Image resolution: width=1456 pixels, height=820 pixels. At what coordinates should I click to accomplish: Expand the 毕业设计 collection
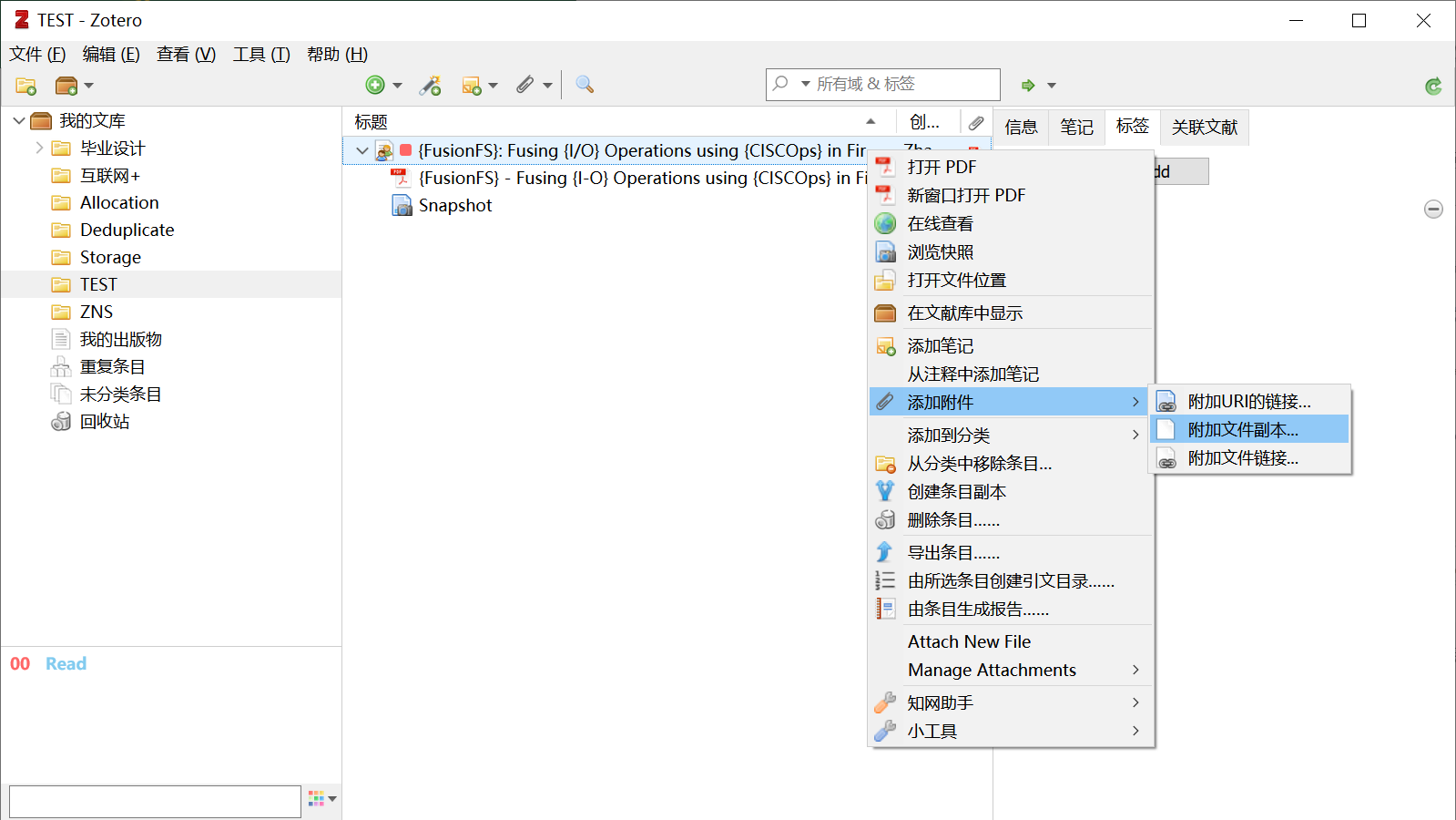tap(39, 148)
